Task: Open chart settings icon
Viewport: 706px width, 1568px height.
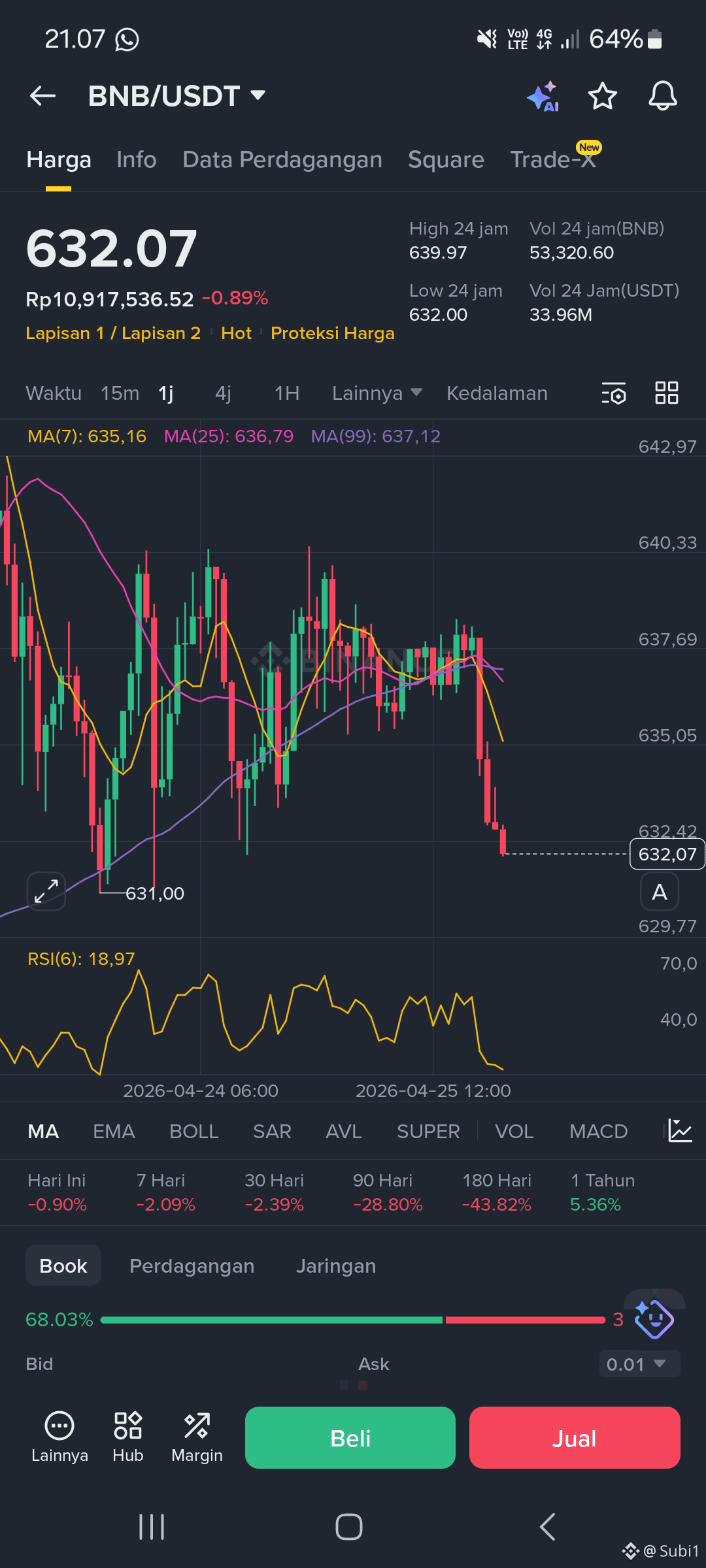Action: point(614,393)
